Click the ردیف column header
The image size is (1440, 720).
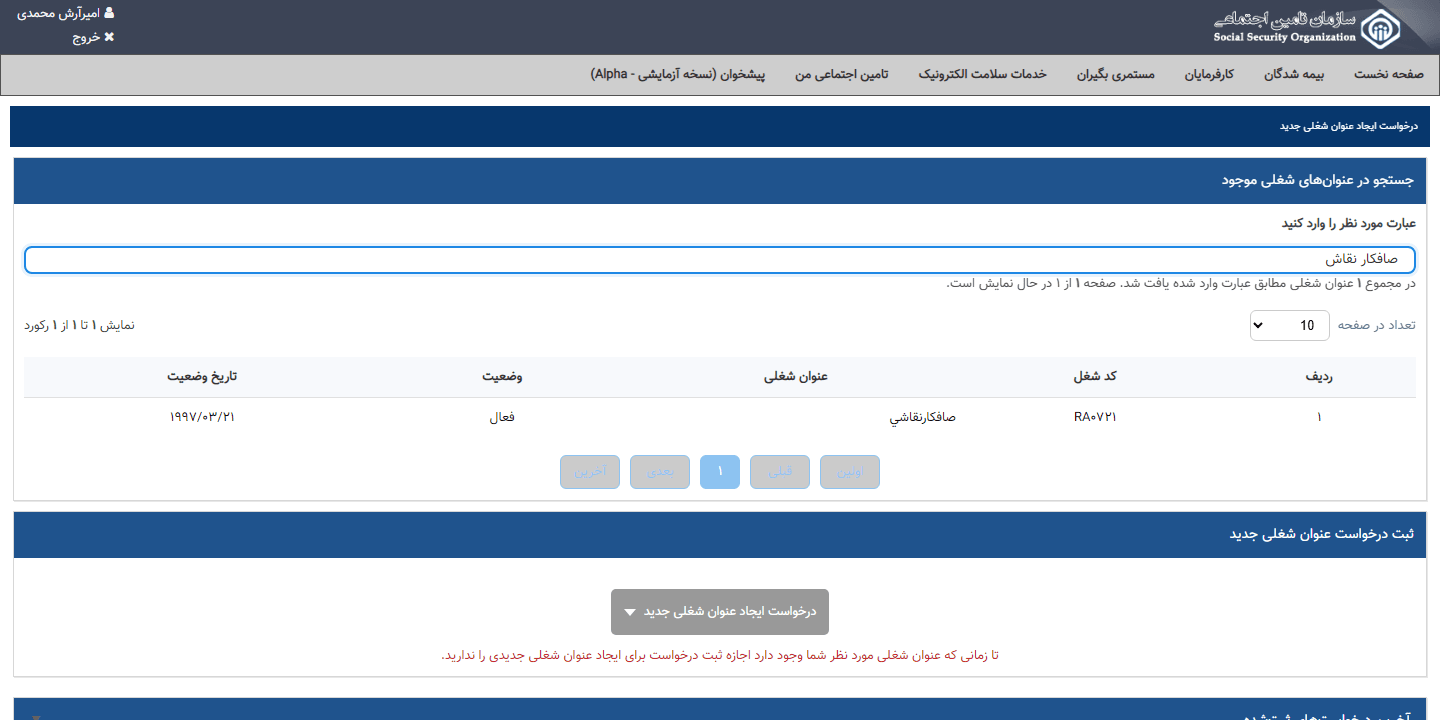point(1319,377)
